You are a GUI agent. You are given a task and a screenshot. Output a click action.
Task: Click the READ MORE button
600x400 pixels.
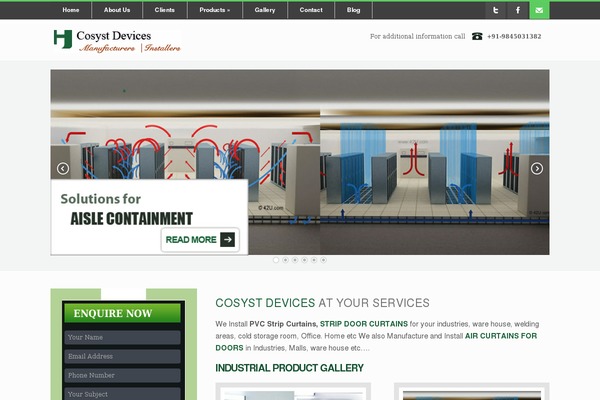[x=200, y=240]
